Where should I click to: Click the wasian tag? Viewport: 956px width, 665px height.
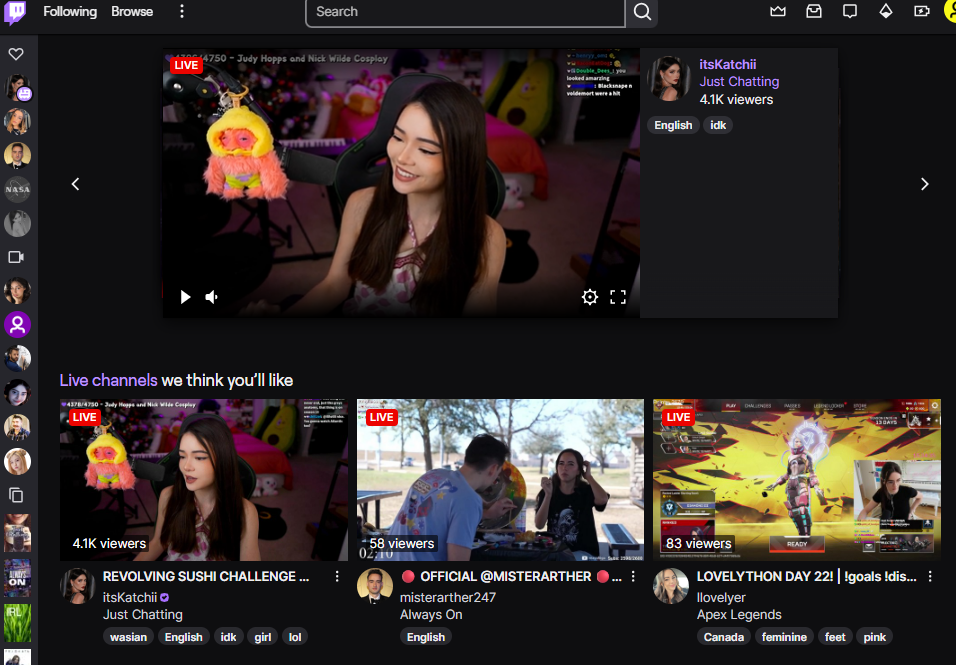pos(128,637)
